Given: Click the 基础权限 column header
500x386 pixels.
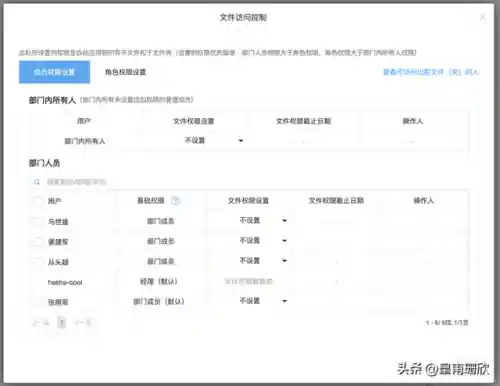Looking at the screenshot, I should click(x=151, y=200).
